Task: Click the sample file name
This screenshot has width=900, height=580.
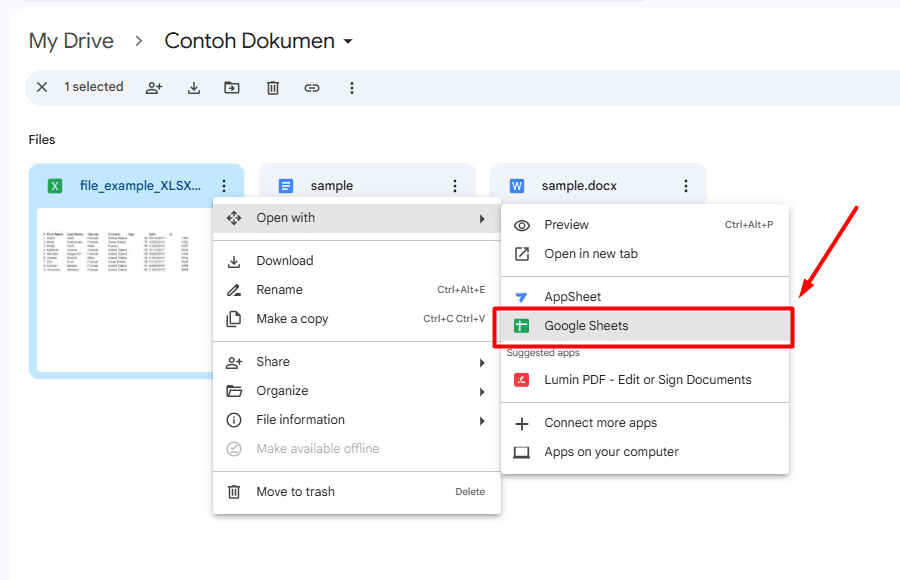Action: tap(332, 185)
